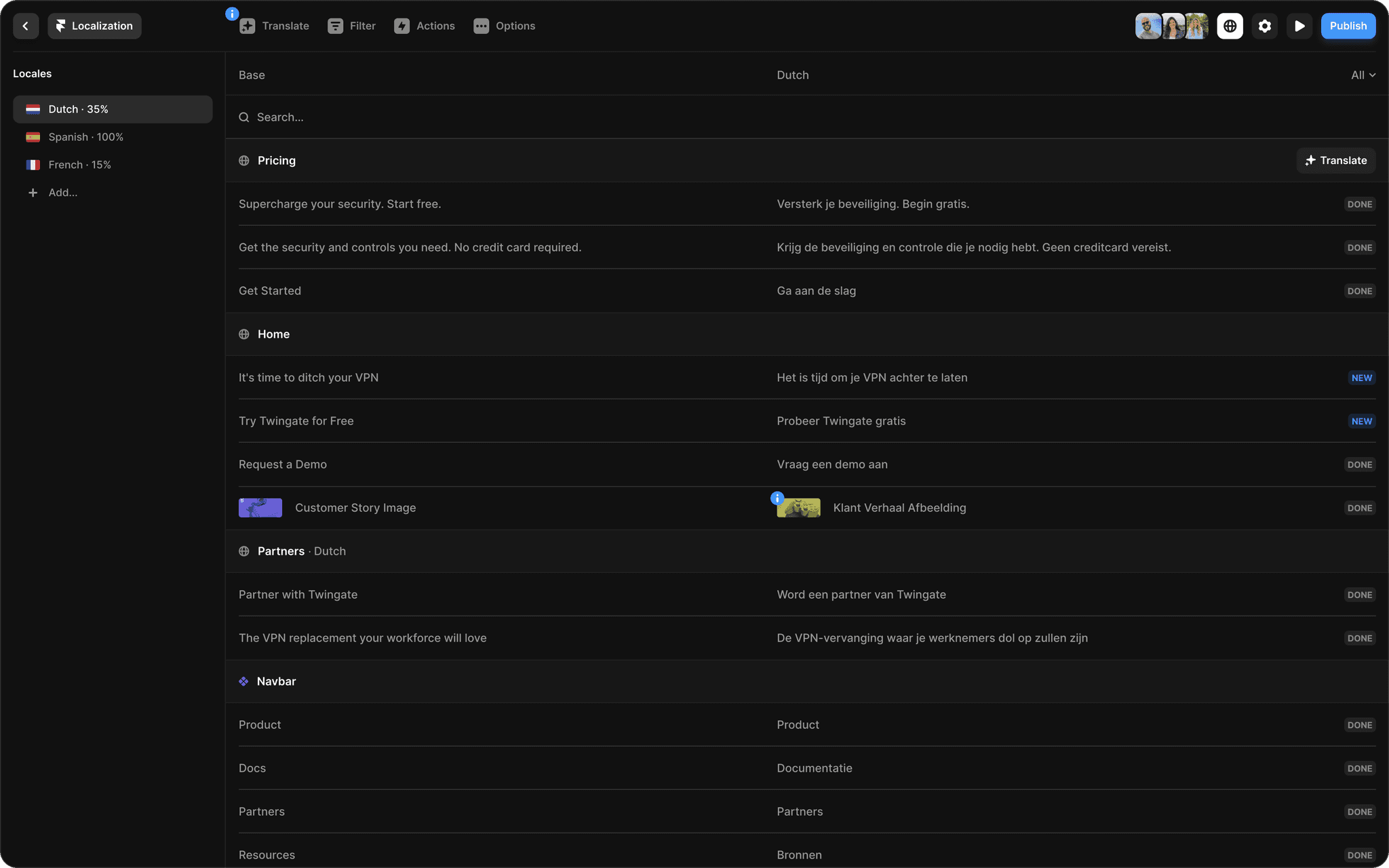
Task: Click the back arrow button
Action: coord(26,26)
